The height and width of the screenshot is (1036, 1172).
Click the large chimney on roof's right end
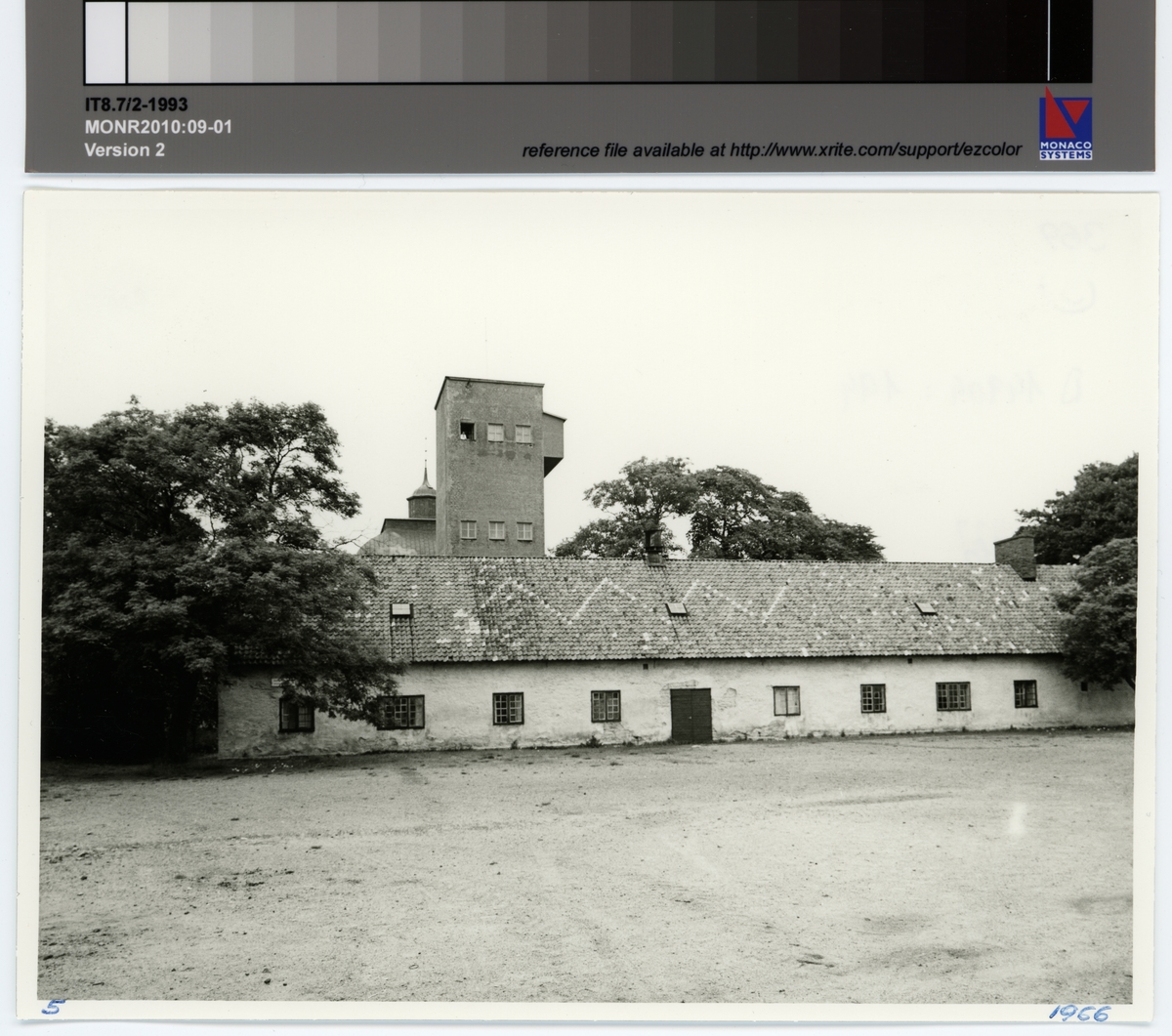1015,555
